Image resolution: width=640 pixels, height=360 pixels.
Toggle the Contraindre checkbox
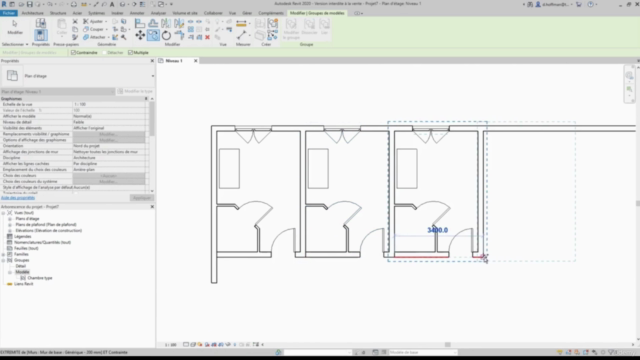point(73,53)
